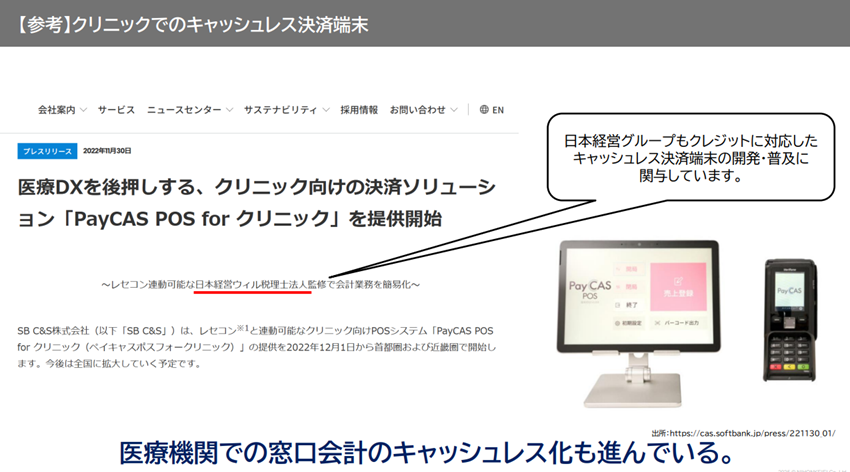Go to the 採用情報 page
This screenshot has height=472, width=850.
pyautogui.click(x=359, y=110)
